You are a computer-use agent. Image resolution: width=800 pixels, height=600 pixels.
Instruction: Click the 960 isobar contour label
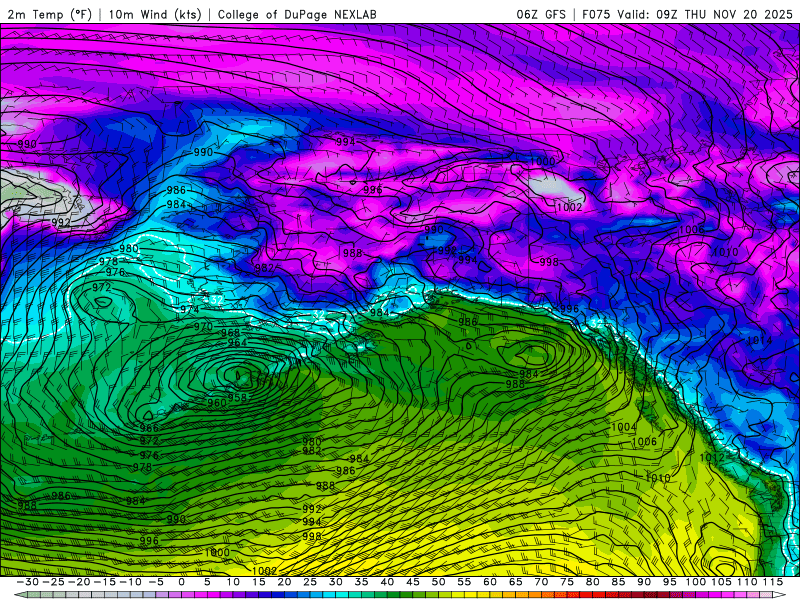click(216, 403)
